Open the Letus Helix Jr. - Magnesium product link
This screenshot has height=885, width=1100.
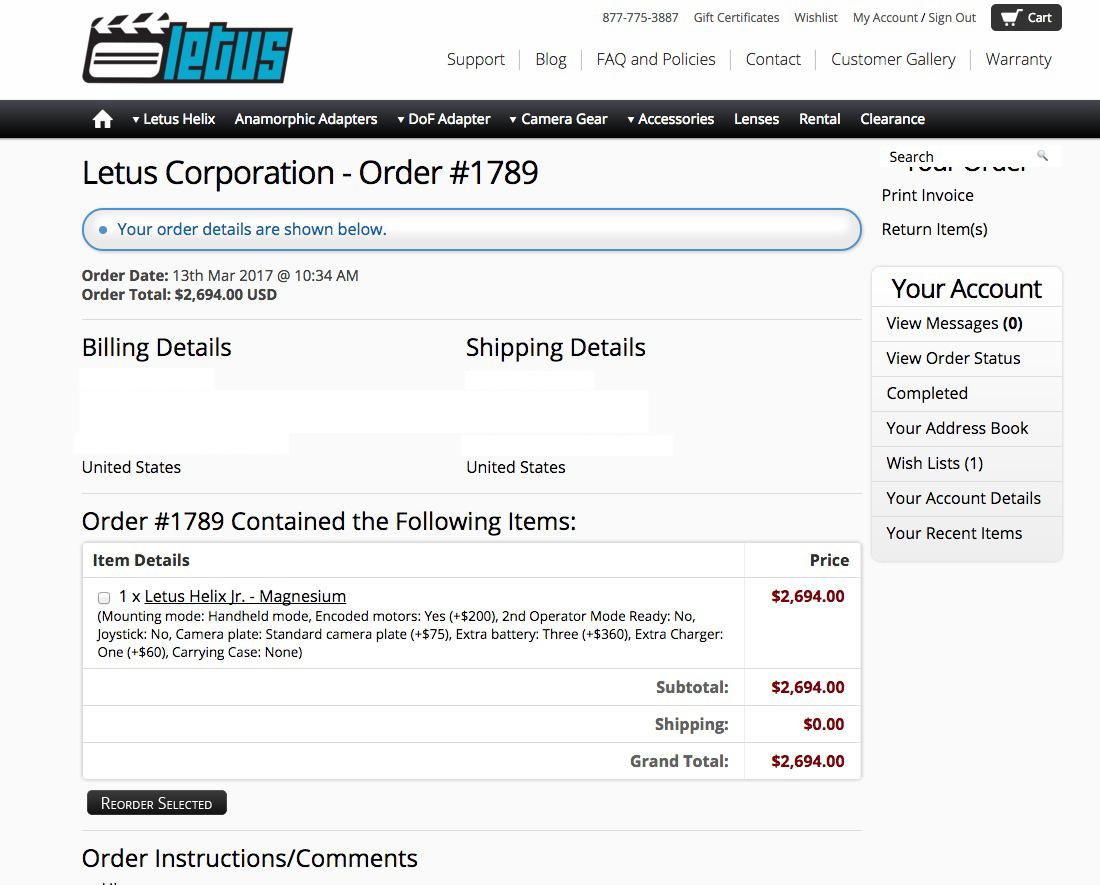click(x=245, y=596)
